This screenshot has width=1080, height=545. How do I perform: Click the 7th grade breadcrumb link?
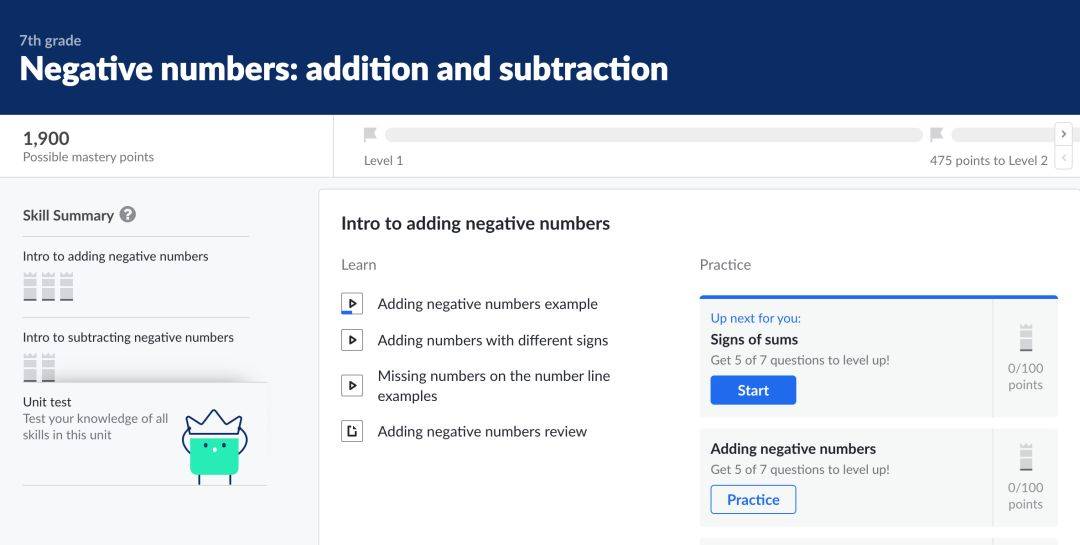click(x=50, y=41)
